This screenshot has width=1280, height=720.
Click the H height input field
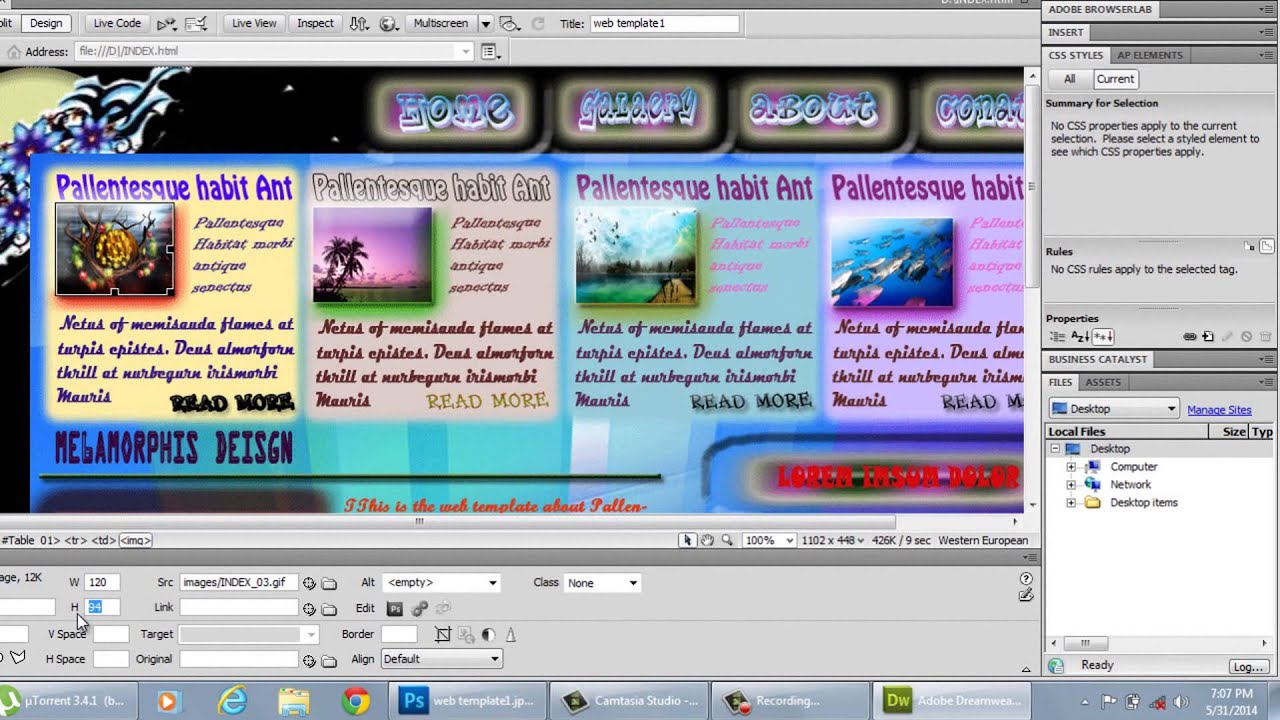[102, 607]
